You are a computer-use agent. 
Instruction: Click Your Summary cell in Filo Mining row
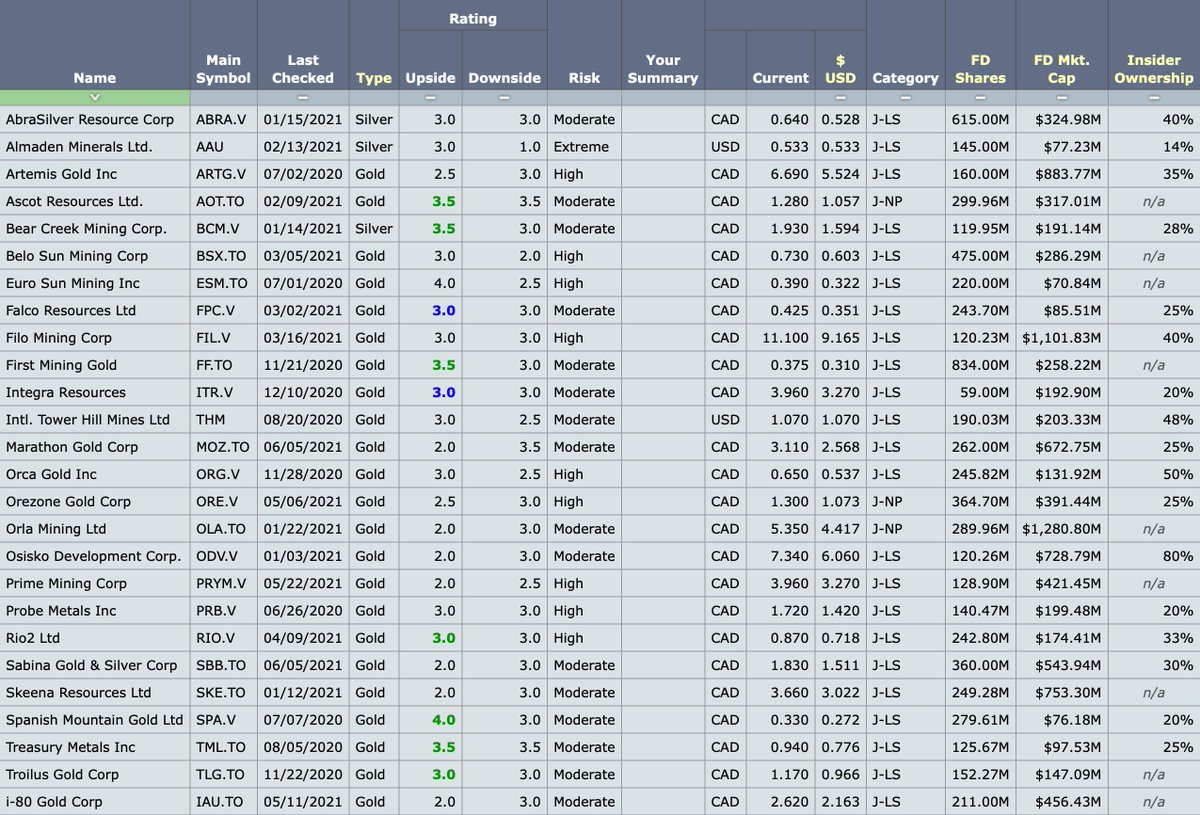(x=662, y=338)
